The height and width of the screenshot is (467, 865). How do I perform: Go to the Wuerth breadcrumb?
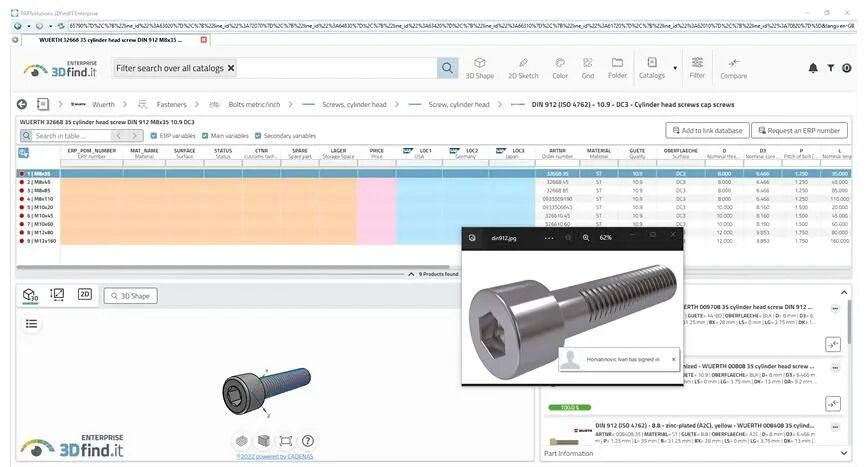click(x=103, y=104)
